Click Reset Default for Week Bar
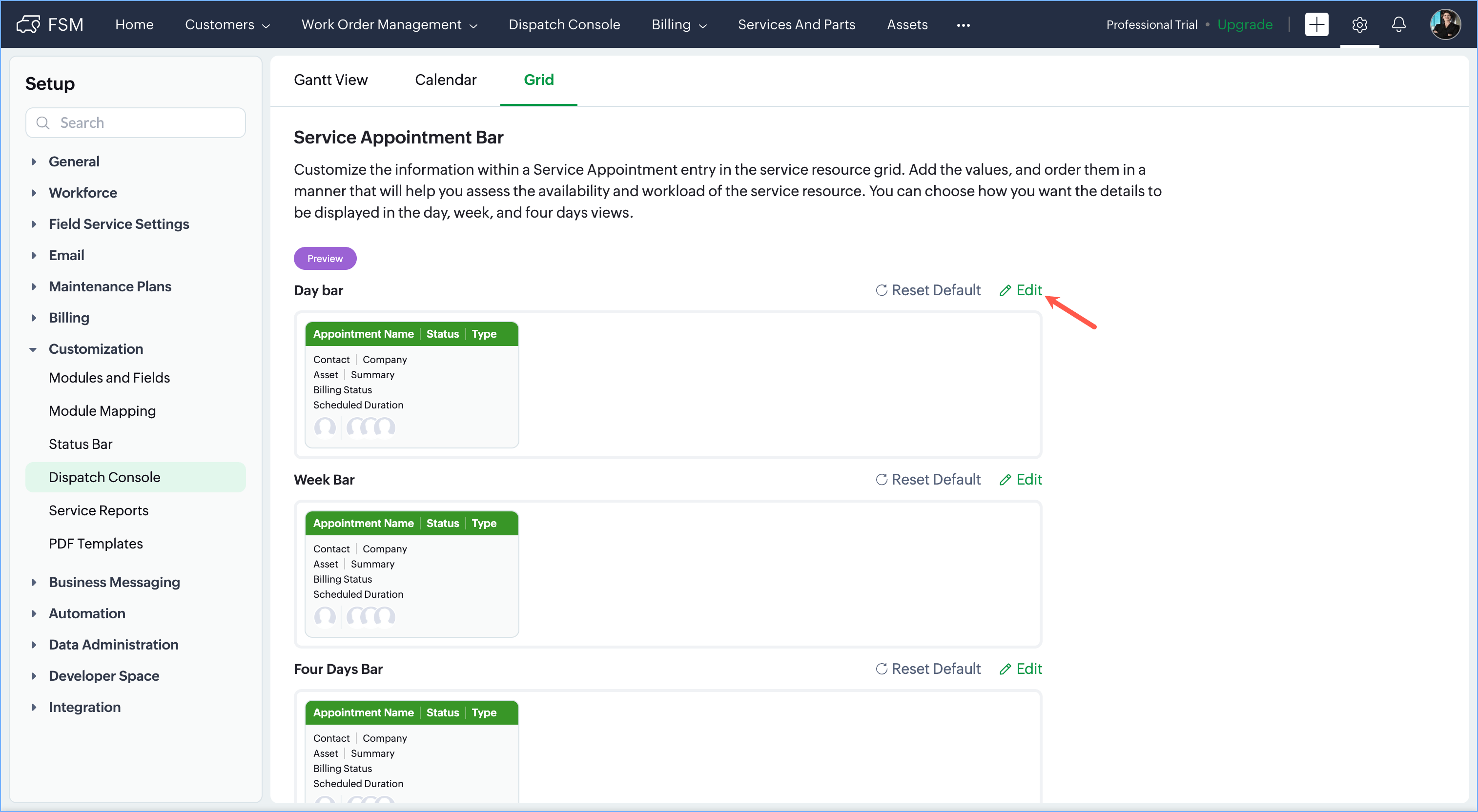This screenshot has width=1478, height=812. point(928,479)
